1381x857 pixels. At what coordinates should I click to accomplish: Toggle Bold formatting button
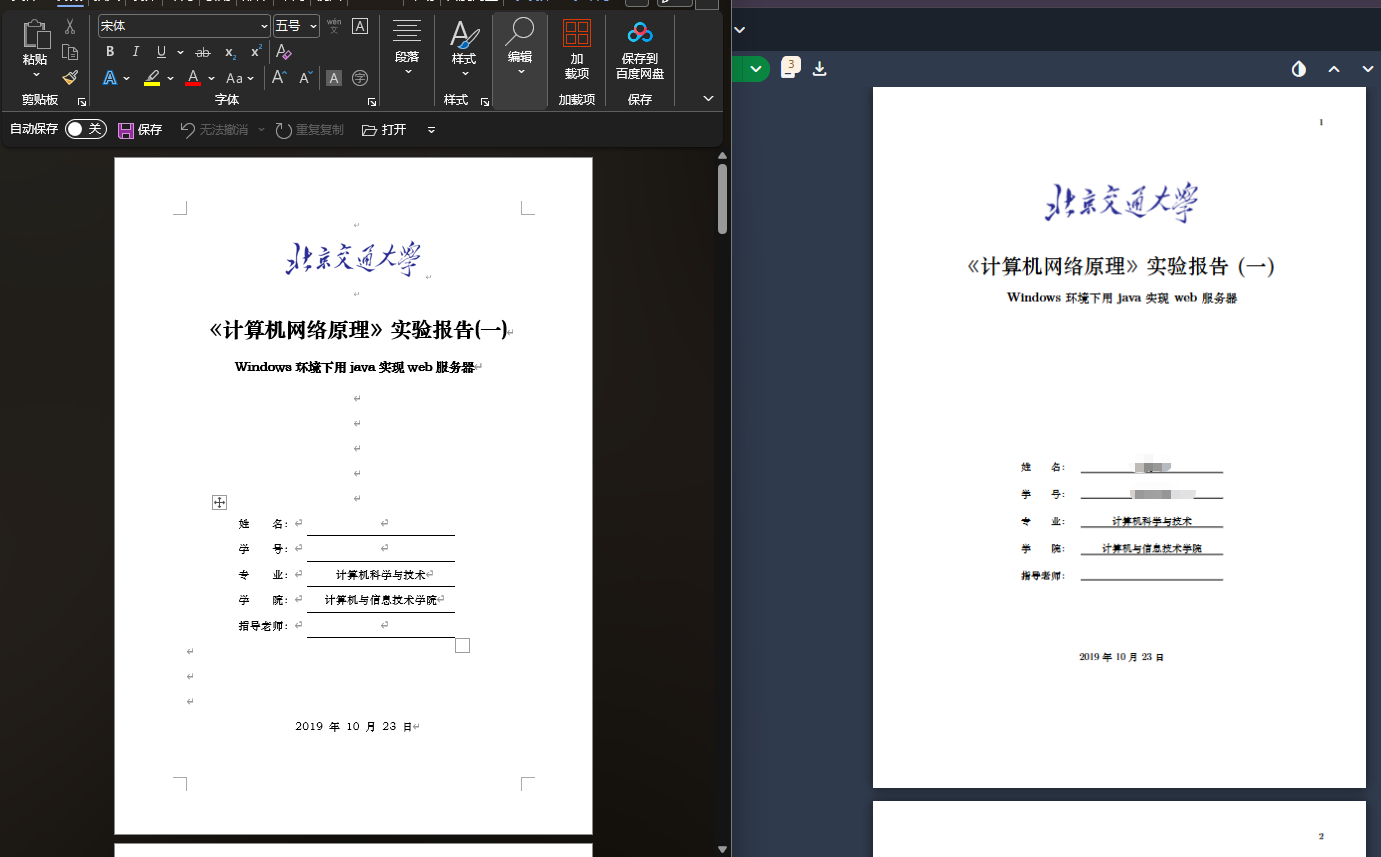[x=110, y=52]
